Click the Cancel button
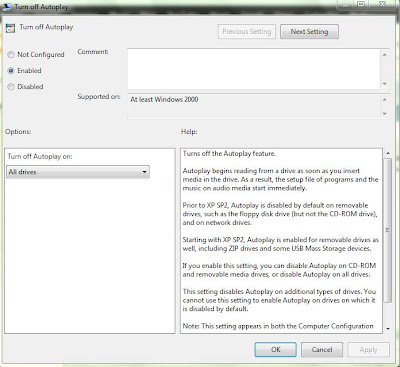This screenshot has height=367, width=400. [x=322, y=350]
